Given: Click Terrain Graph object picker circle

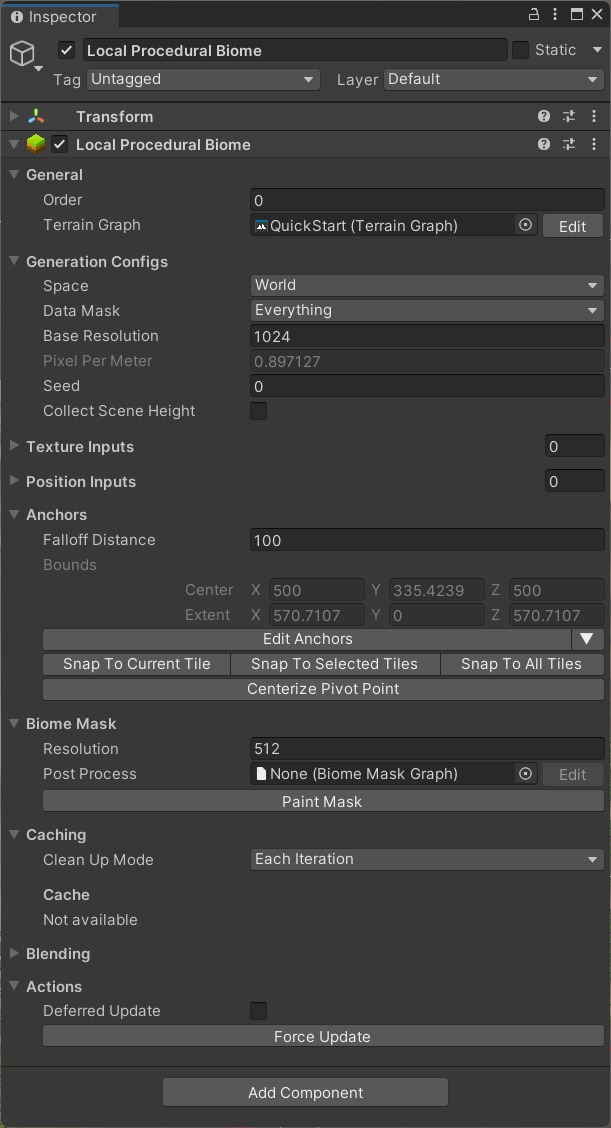Looking at the screenshot, I should [525, 225].
